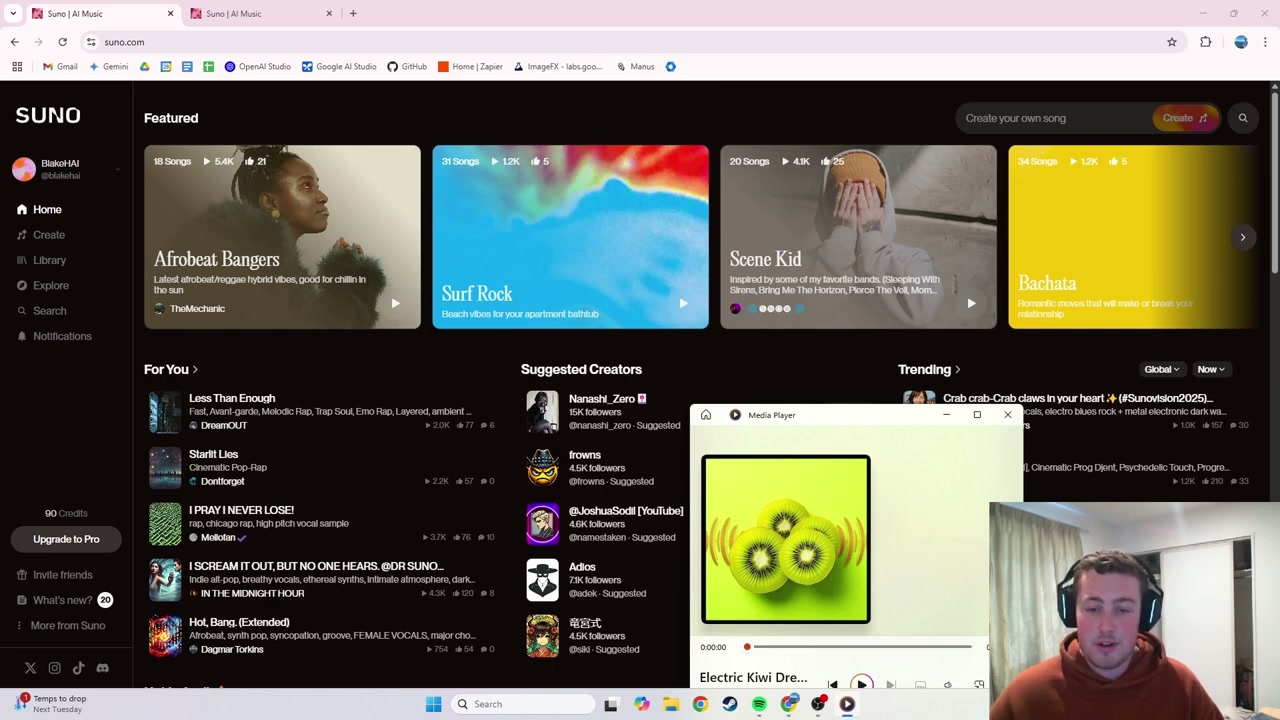1280x720 pixels.
Task: Open Chrome apps grid icon
Action: (x=17, y=67)
